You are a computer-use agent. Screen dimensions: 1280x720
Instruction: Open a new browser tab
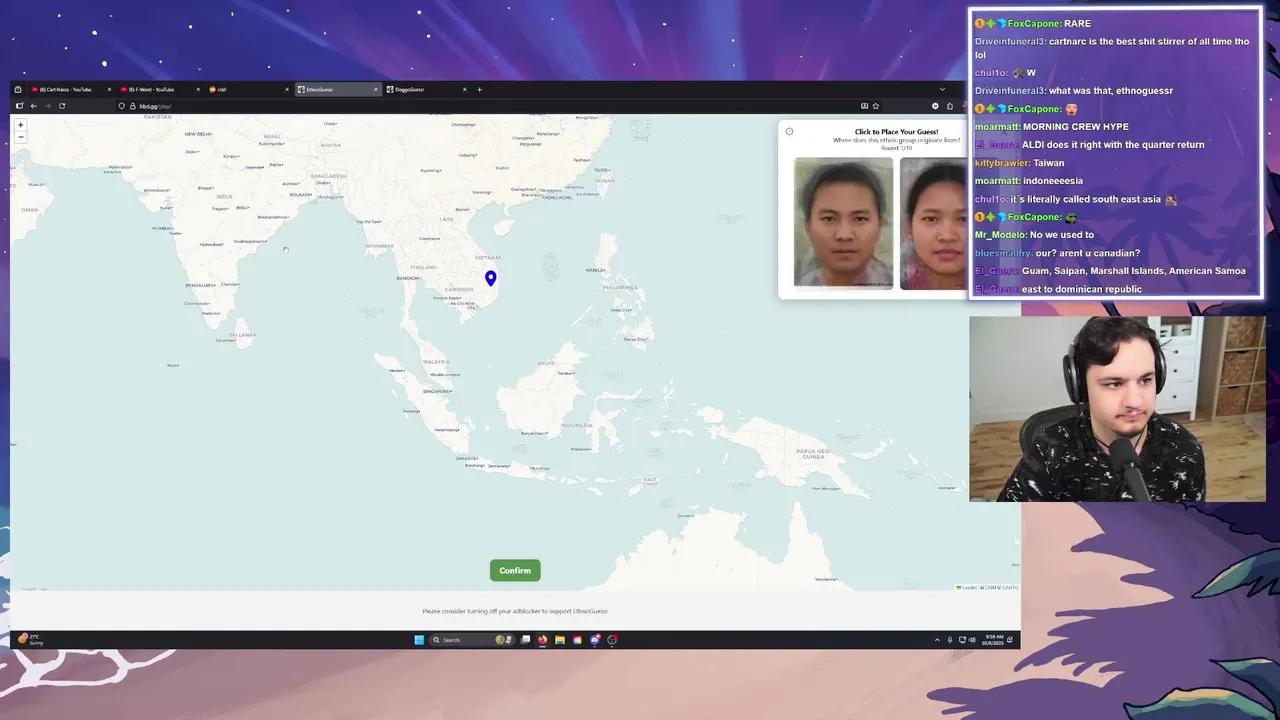coord(479,89)
